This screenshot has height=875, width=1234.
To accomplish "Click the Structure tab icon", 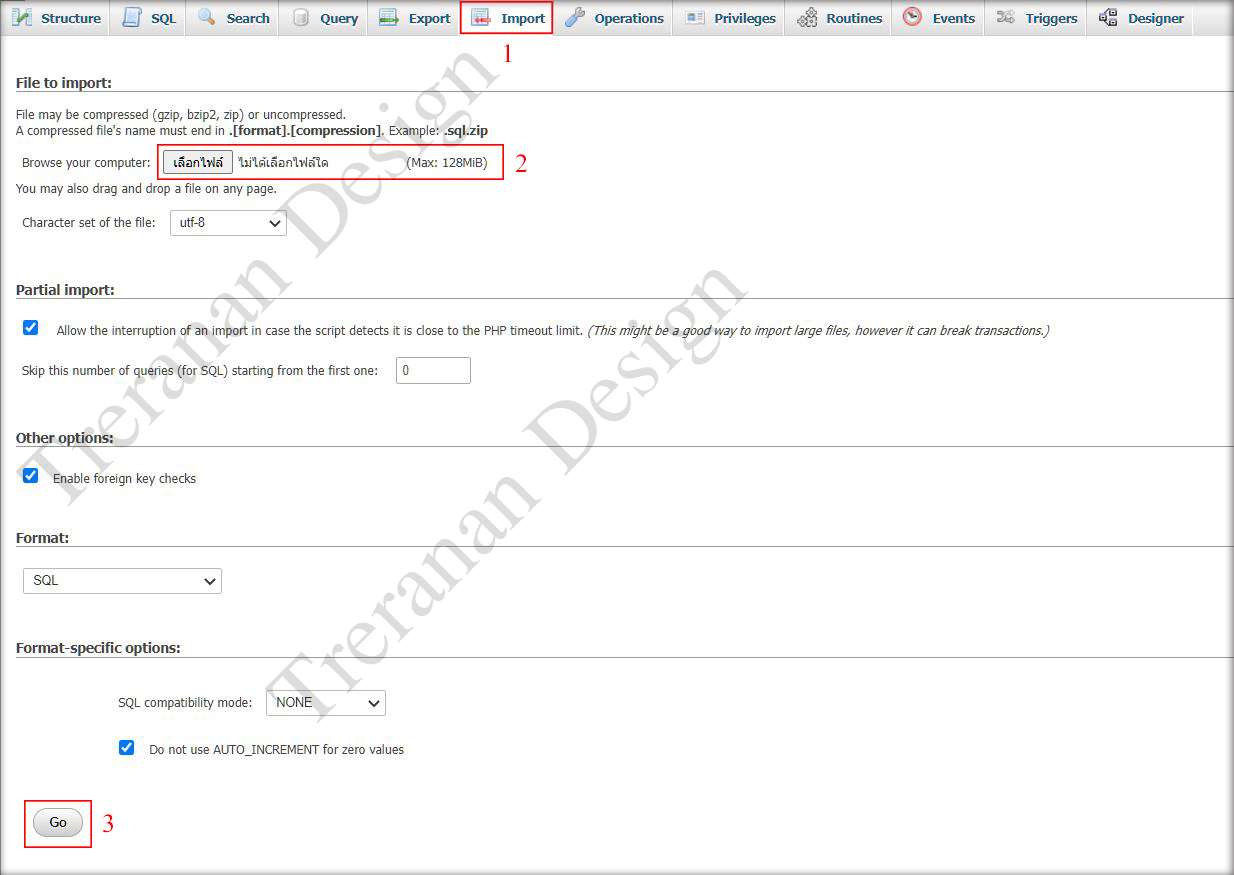I will [24, 17].
